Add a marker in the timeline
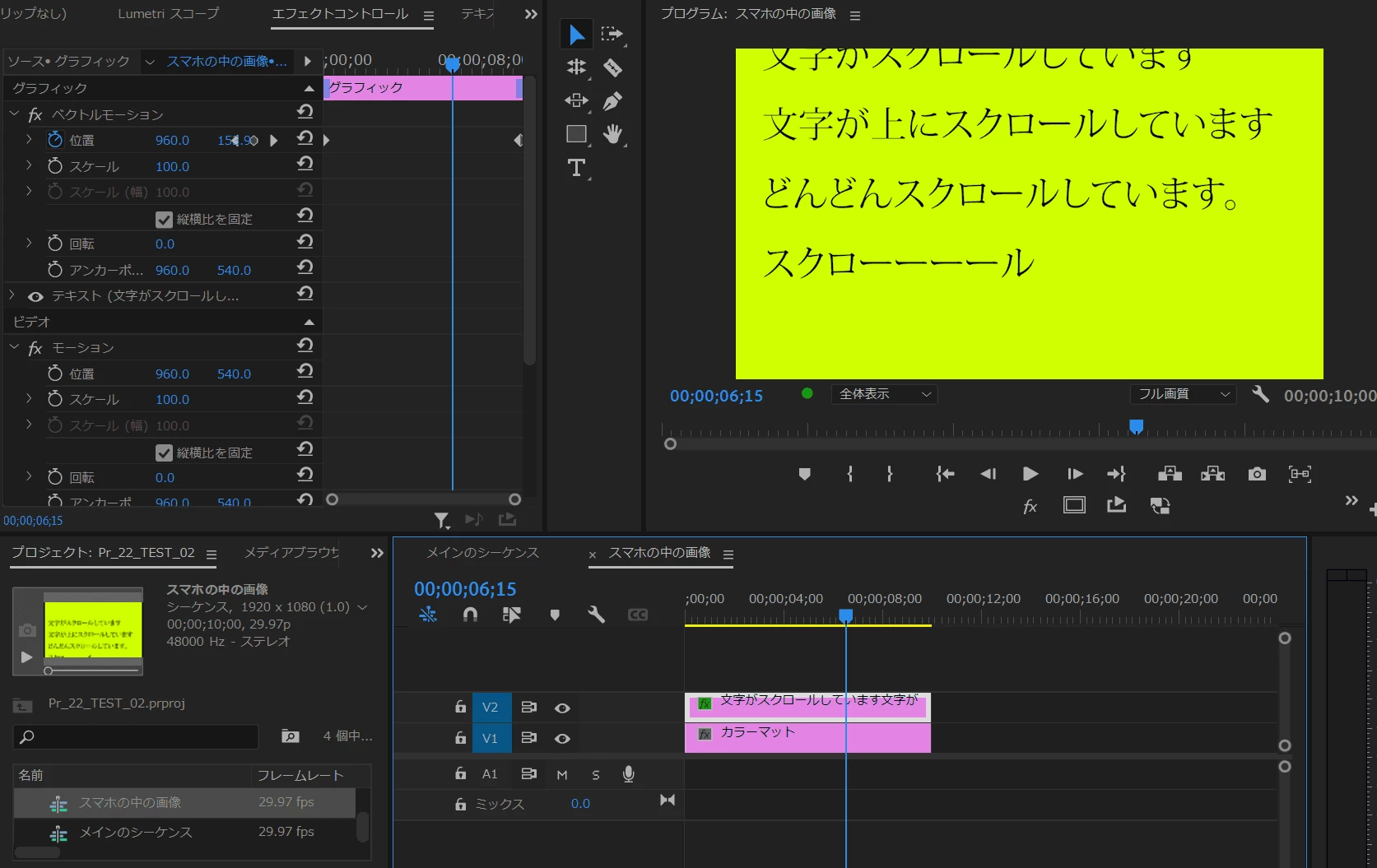 coord(555,615)
